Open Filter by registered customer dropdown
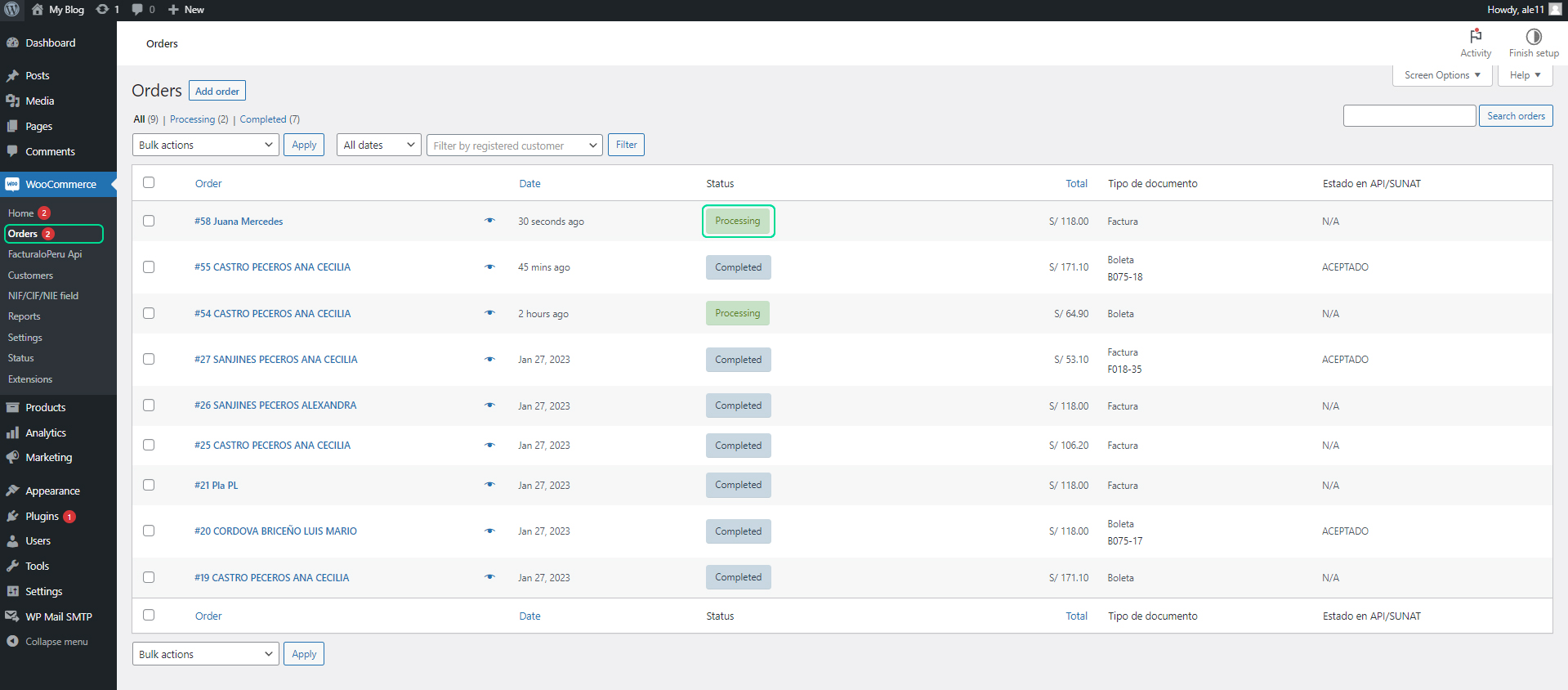 click(x=514, y=146)
